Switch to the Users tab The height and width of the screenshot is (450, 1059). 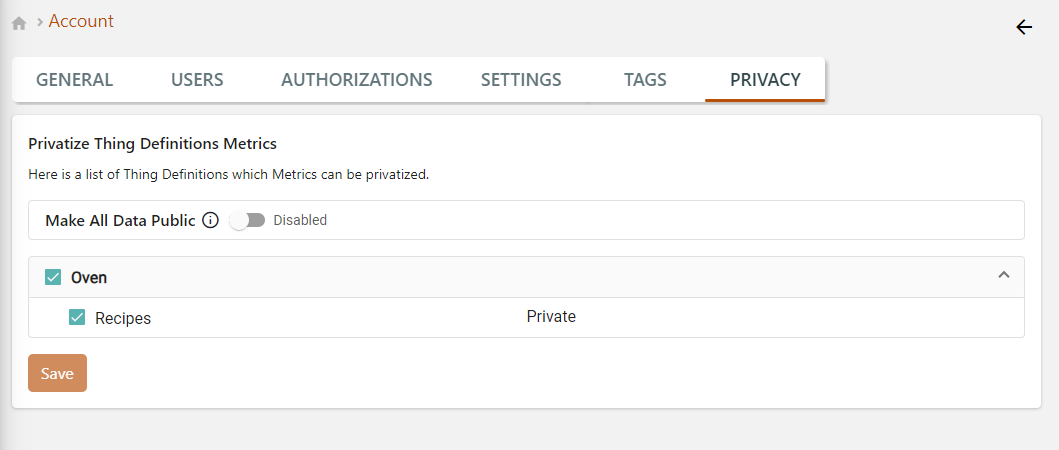click(197, 80)
